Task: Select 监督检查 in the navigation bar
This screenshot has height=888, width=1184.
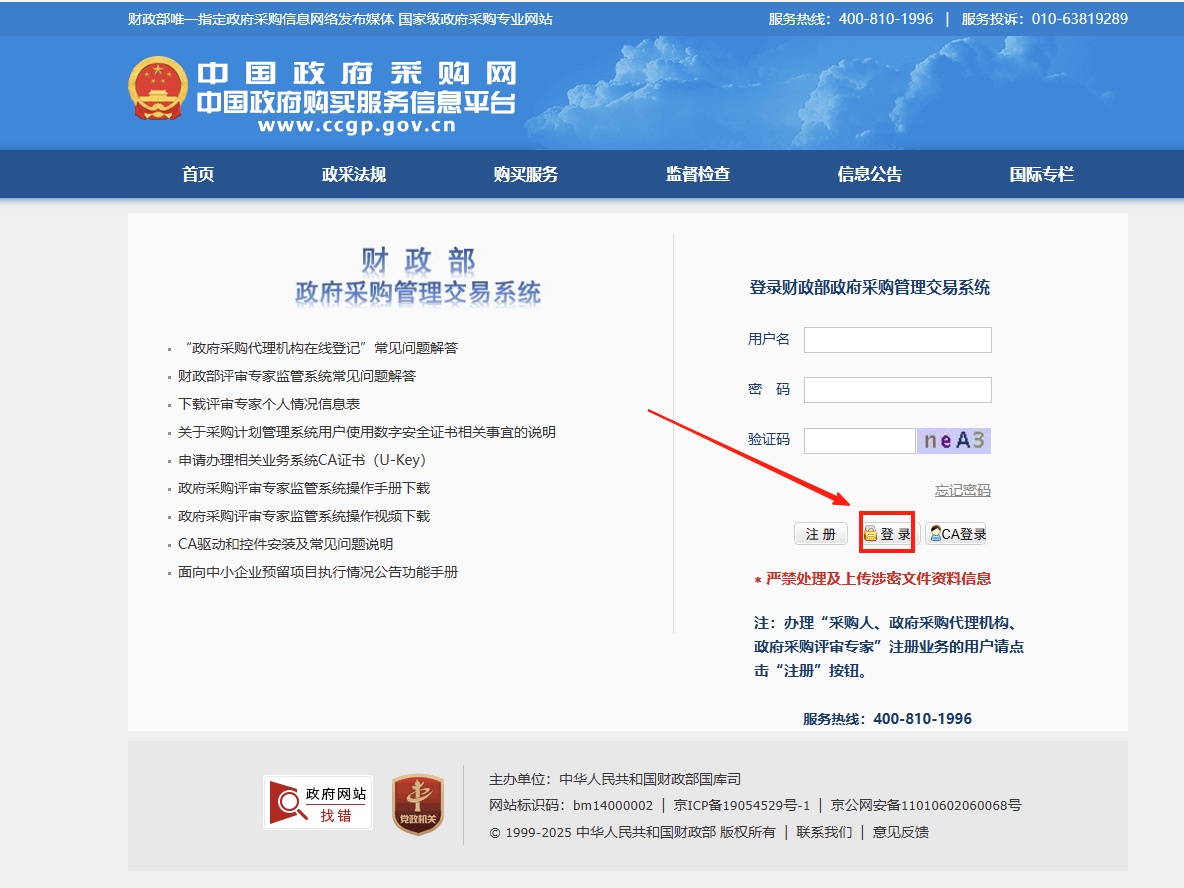Action: [698, 174]
